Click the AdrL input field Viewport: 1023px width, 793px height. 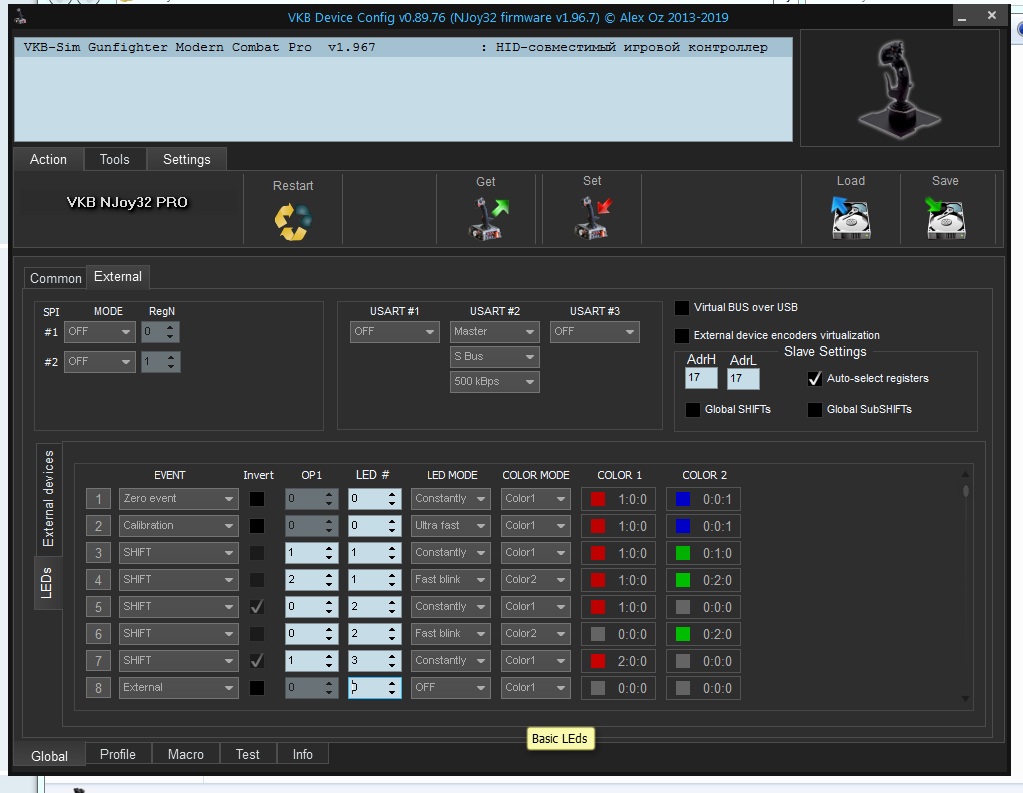[x=743, y=379]
